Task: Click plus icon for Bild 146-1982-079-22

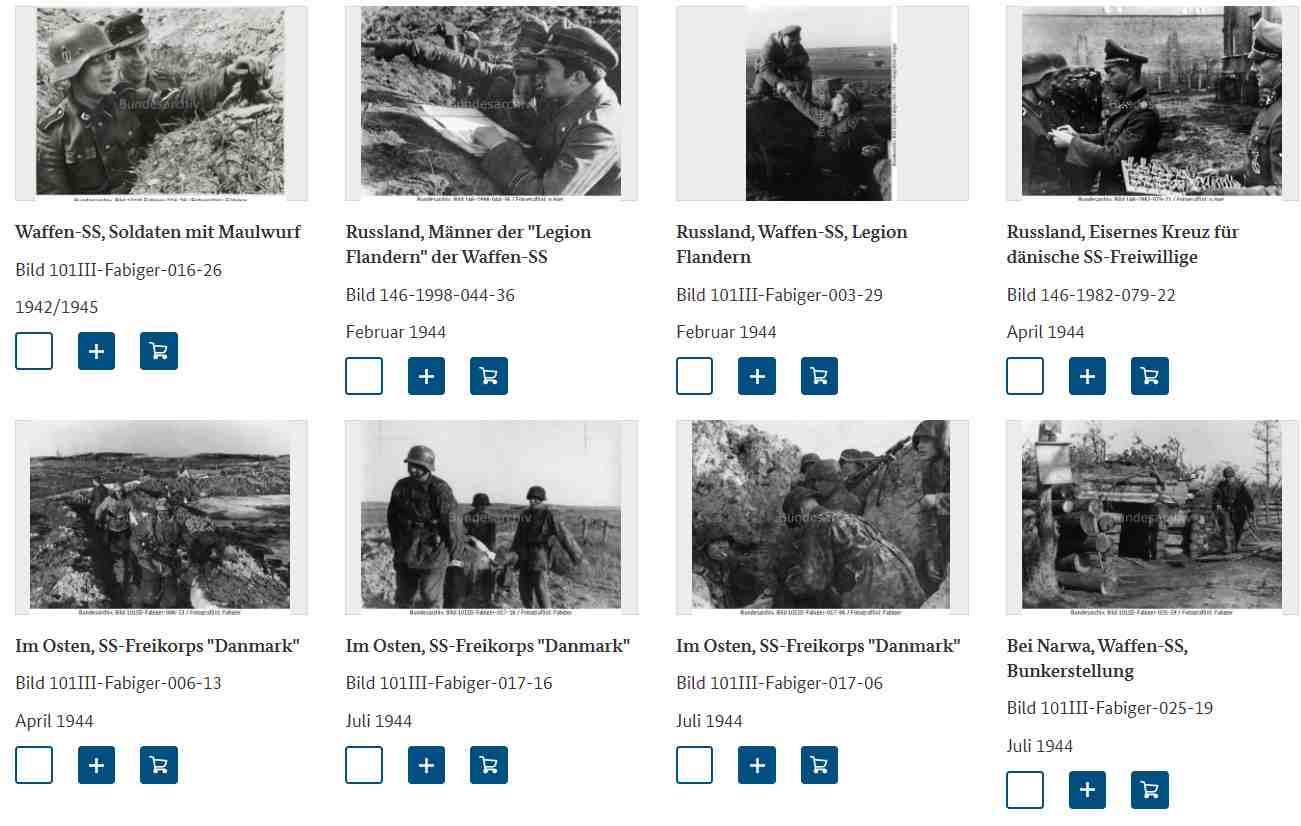Action: [1088, 376]
